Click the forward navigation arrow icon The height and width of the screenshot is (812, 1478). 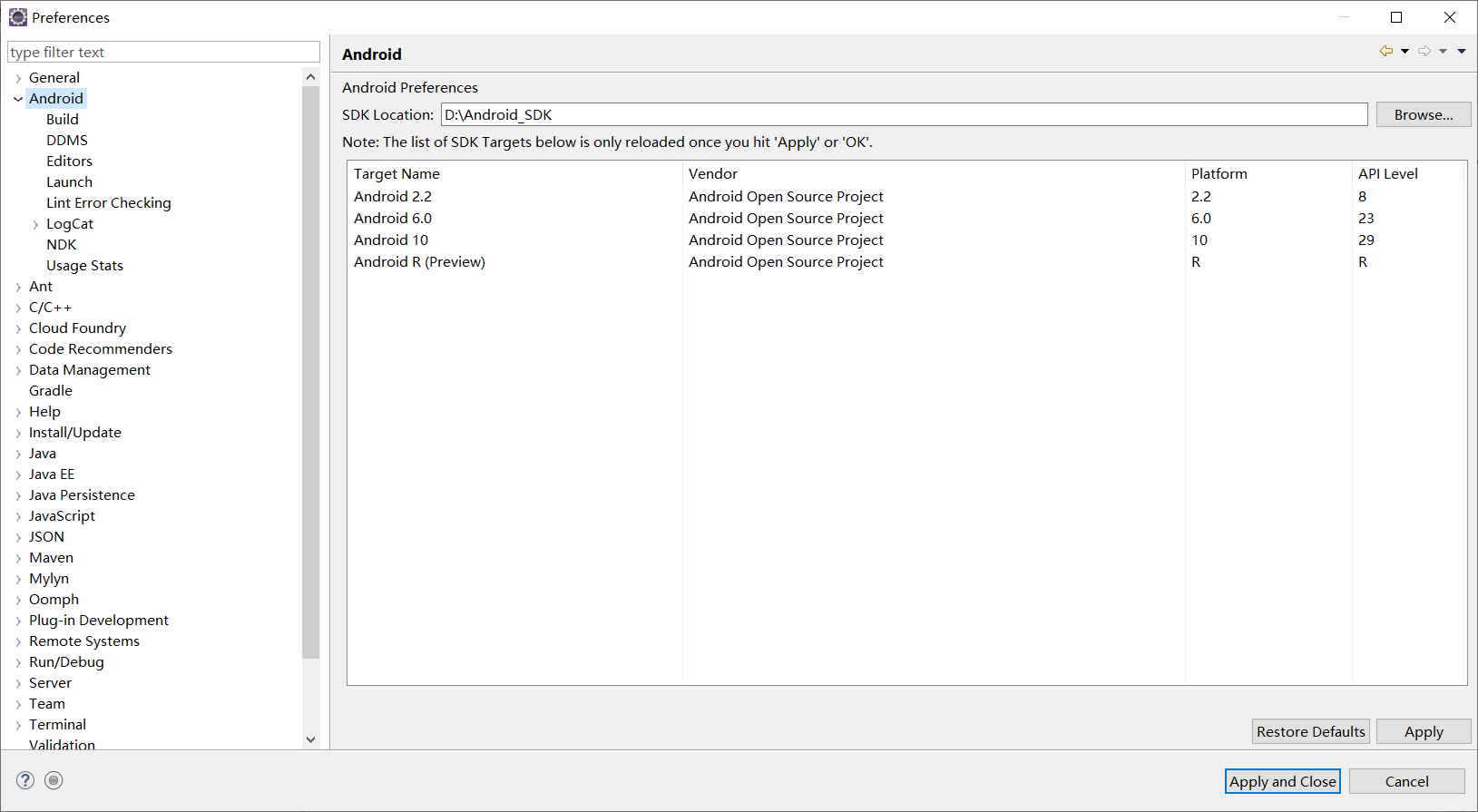click(x=1424, y=52)
